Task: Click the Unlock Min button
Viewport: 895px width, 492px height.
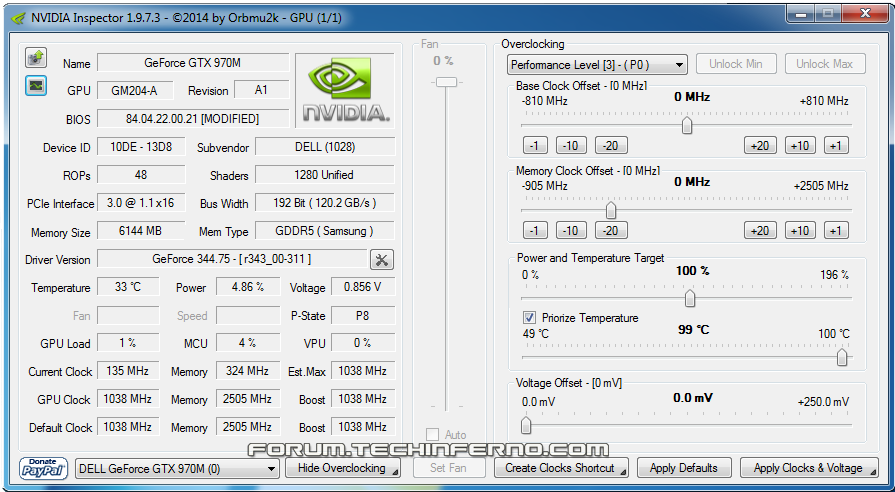Action: [736, 64]
